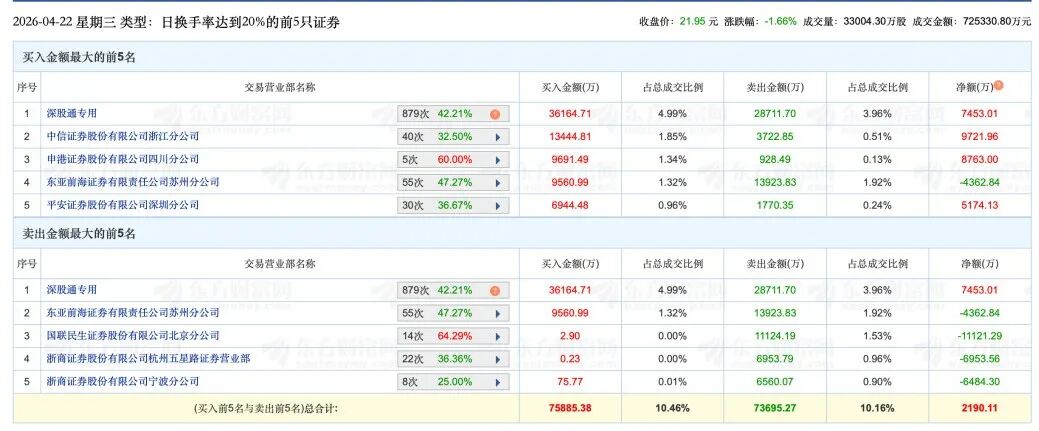Expand arrow for 浙商证券宁波分公司 stats
This screenshot has width=1039, height=431.
pos(497,382)
